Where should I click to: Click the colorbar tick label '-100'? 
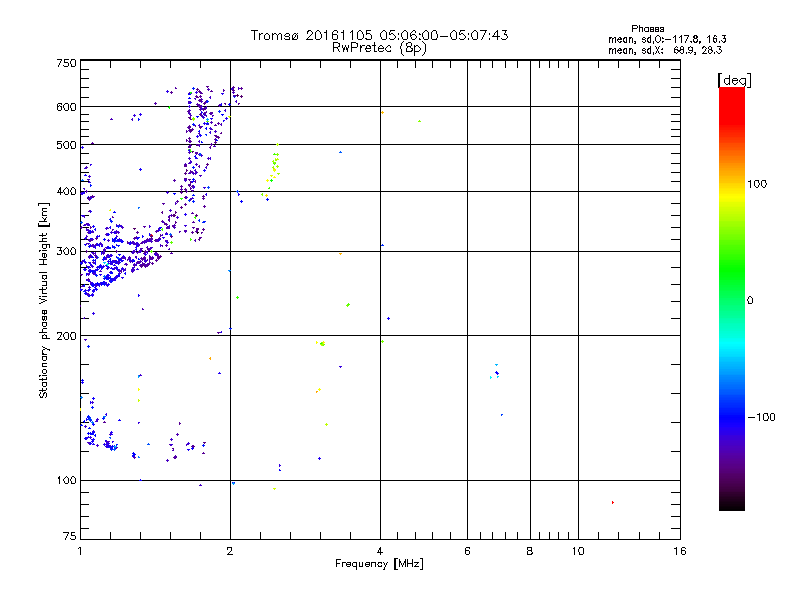coord(761,417)
